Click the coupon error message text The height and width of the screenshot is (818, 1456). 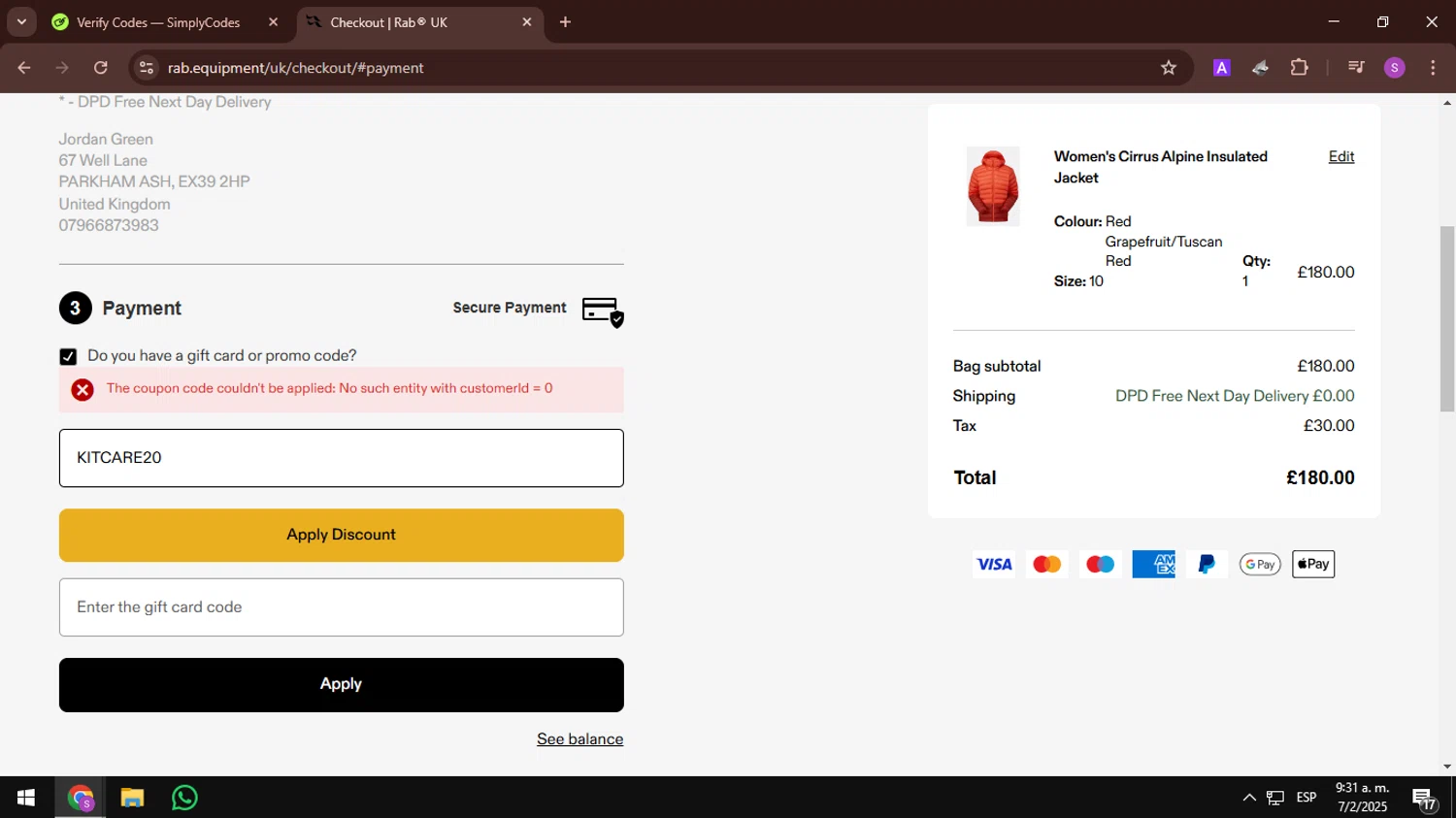(329, 388)
